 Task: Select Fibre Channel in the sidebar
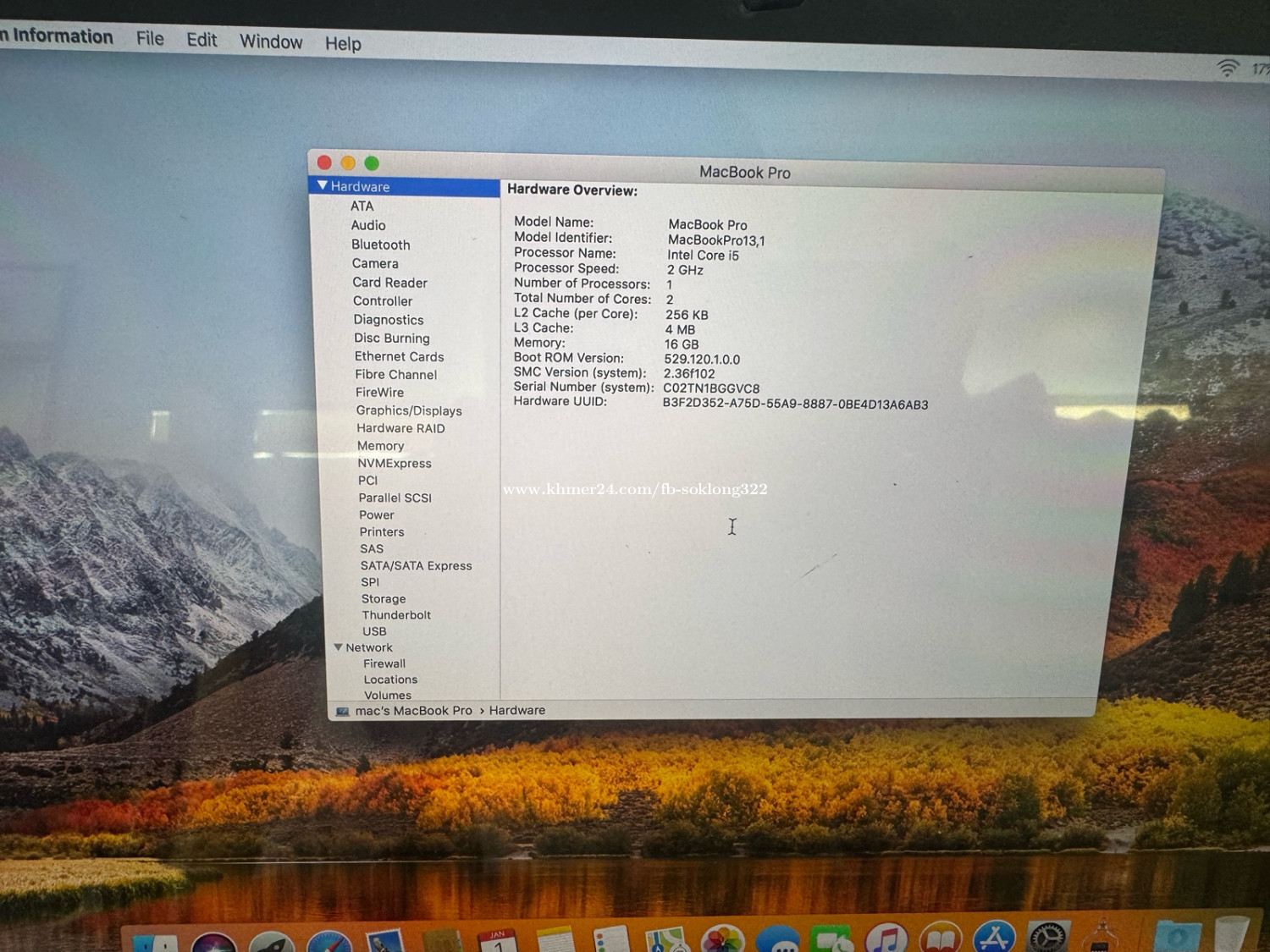pyautogui.click(x=396, y=374)
